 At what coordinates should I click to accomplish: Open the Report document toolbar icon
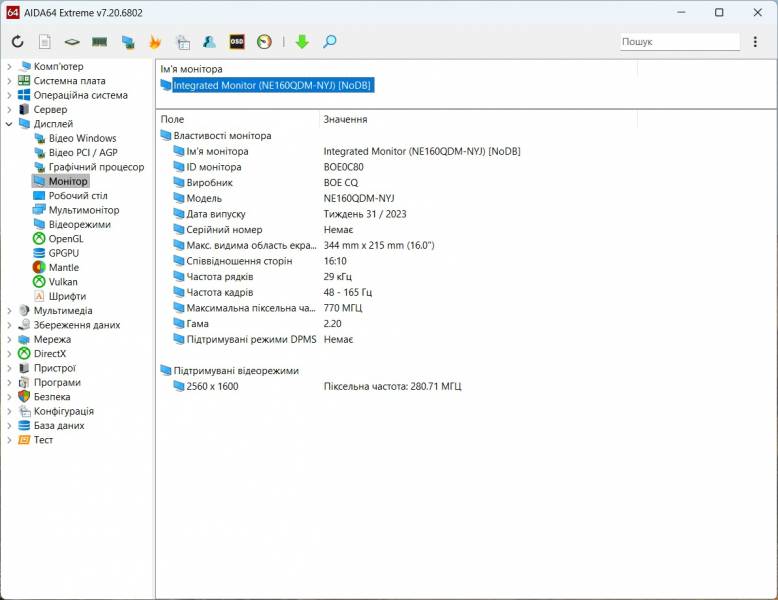(45, 42)
